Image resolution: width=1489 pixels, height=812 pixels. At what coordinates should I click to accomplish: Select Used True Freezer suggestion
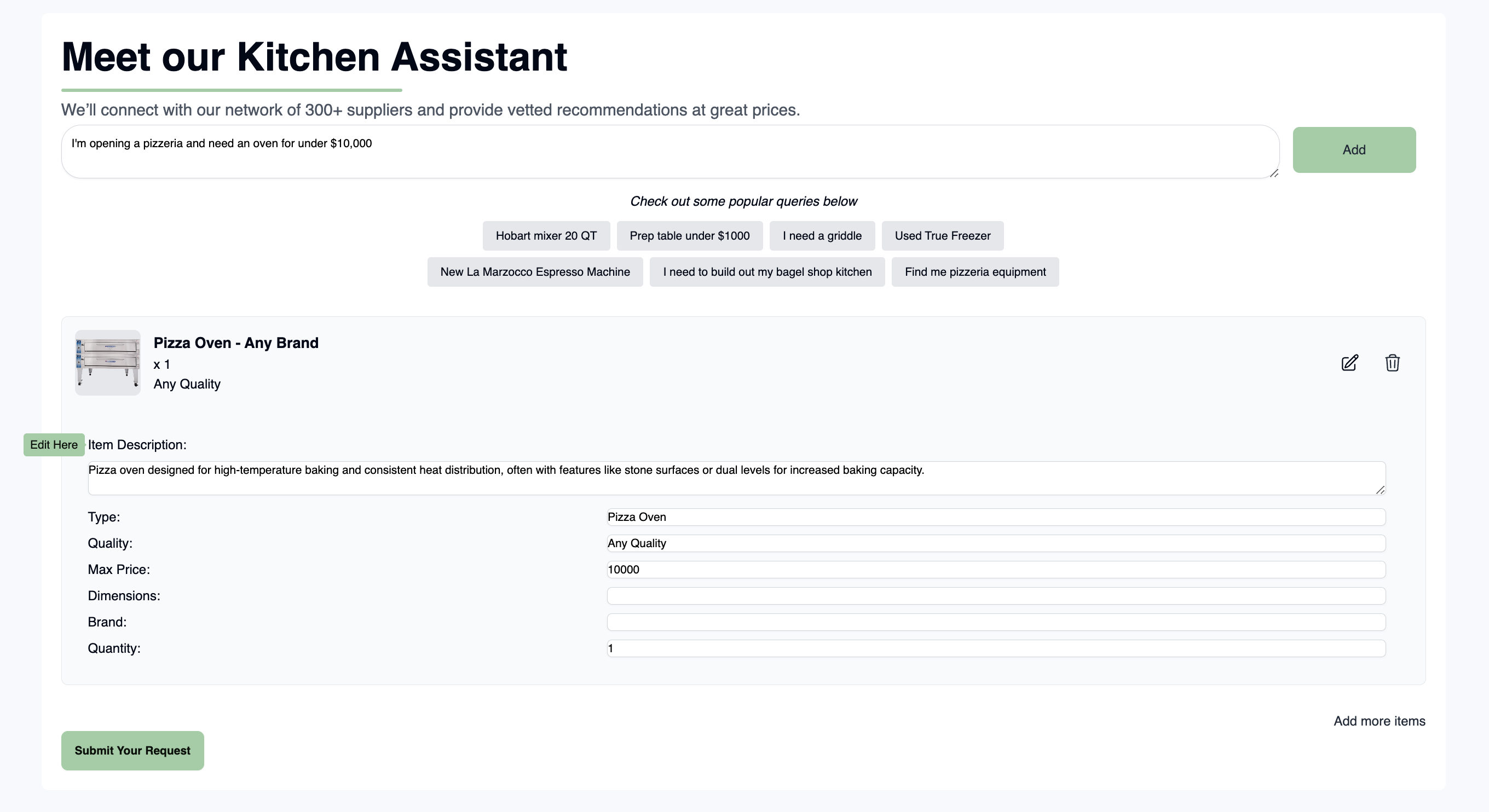click(x=942, y=236)
